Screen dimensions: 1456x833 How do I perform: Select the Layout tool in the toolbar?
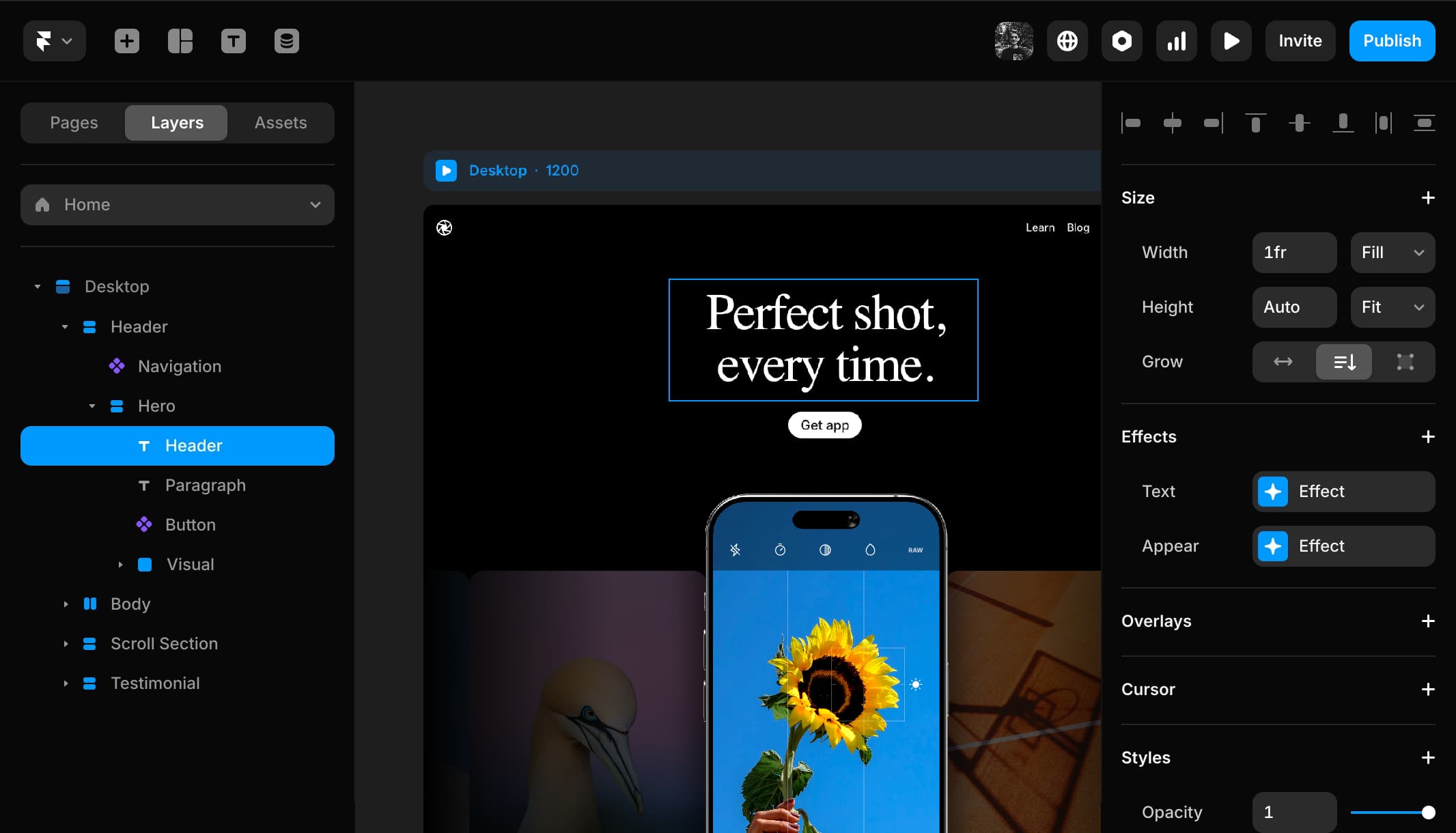point(180,41)
